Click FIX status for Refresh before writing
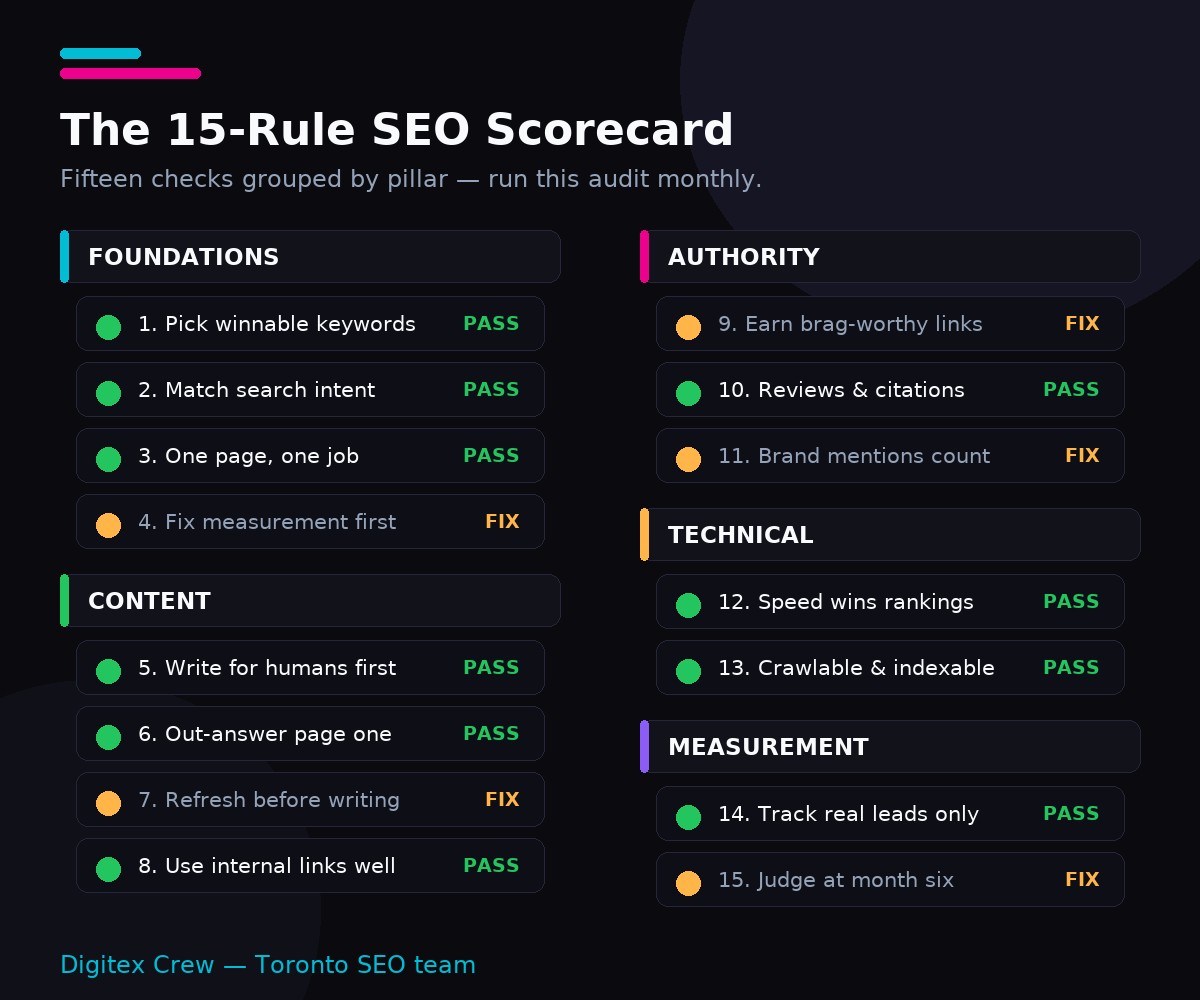The width and height of the screenshot is (1200, 1000). [502, 800]
